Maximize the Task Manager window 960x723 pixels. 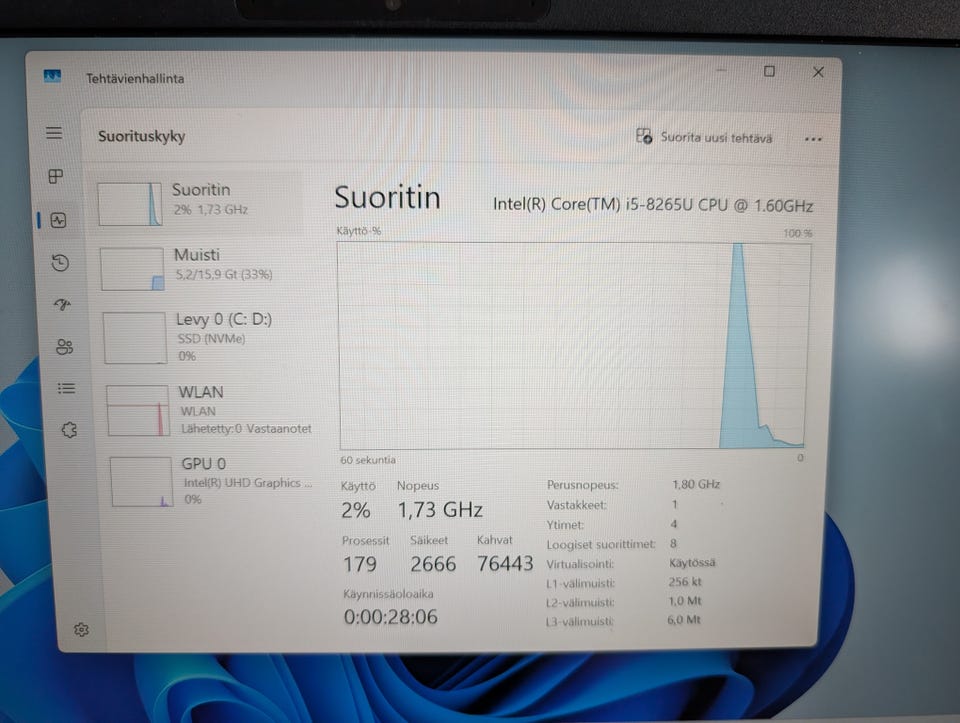click(769, 72)
